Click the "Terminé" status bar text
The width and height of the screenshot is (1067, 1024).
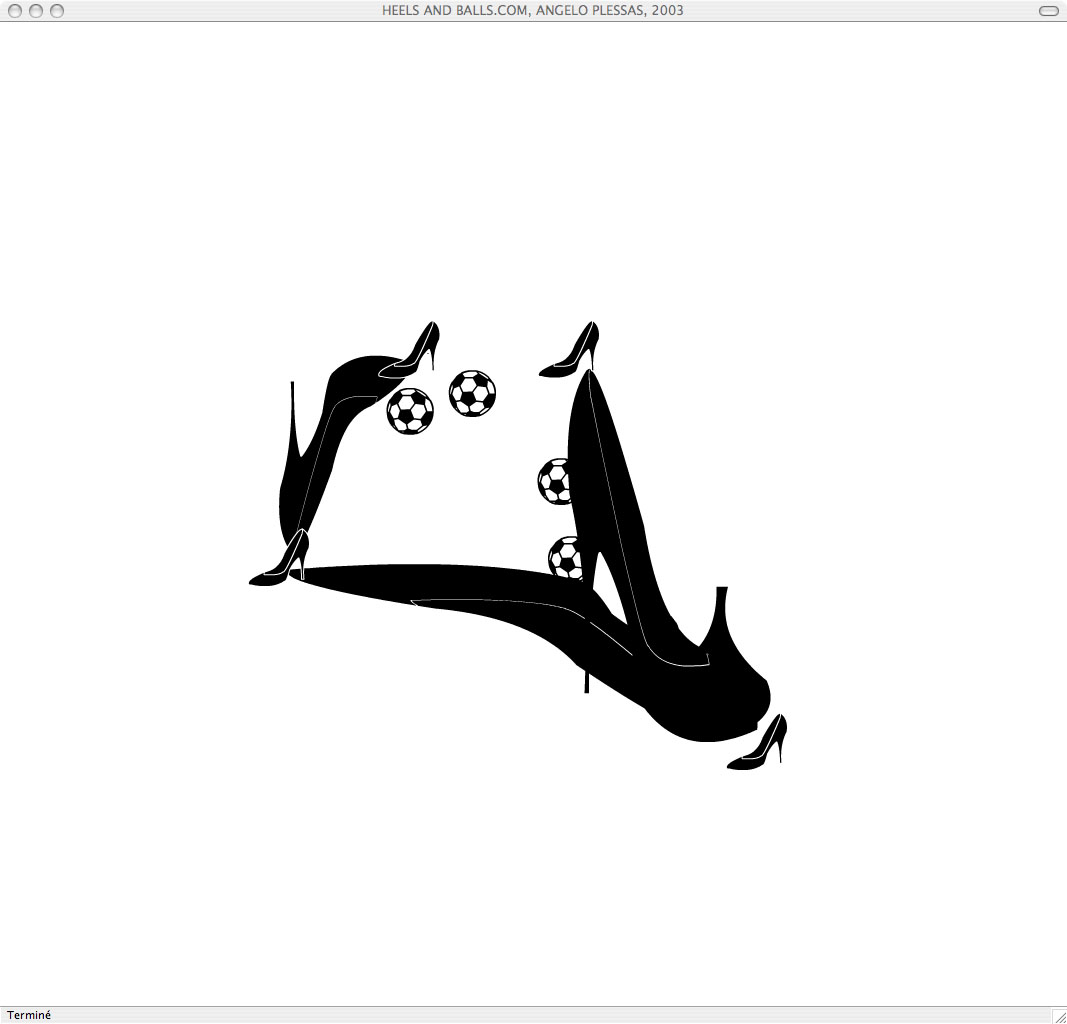29,1015
